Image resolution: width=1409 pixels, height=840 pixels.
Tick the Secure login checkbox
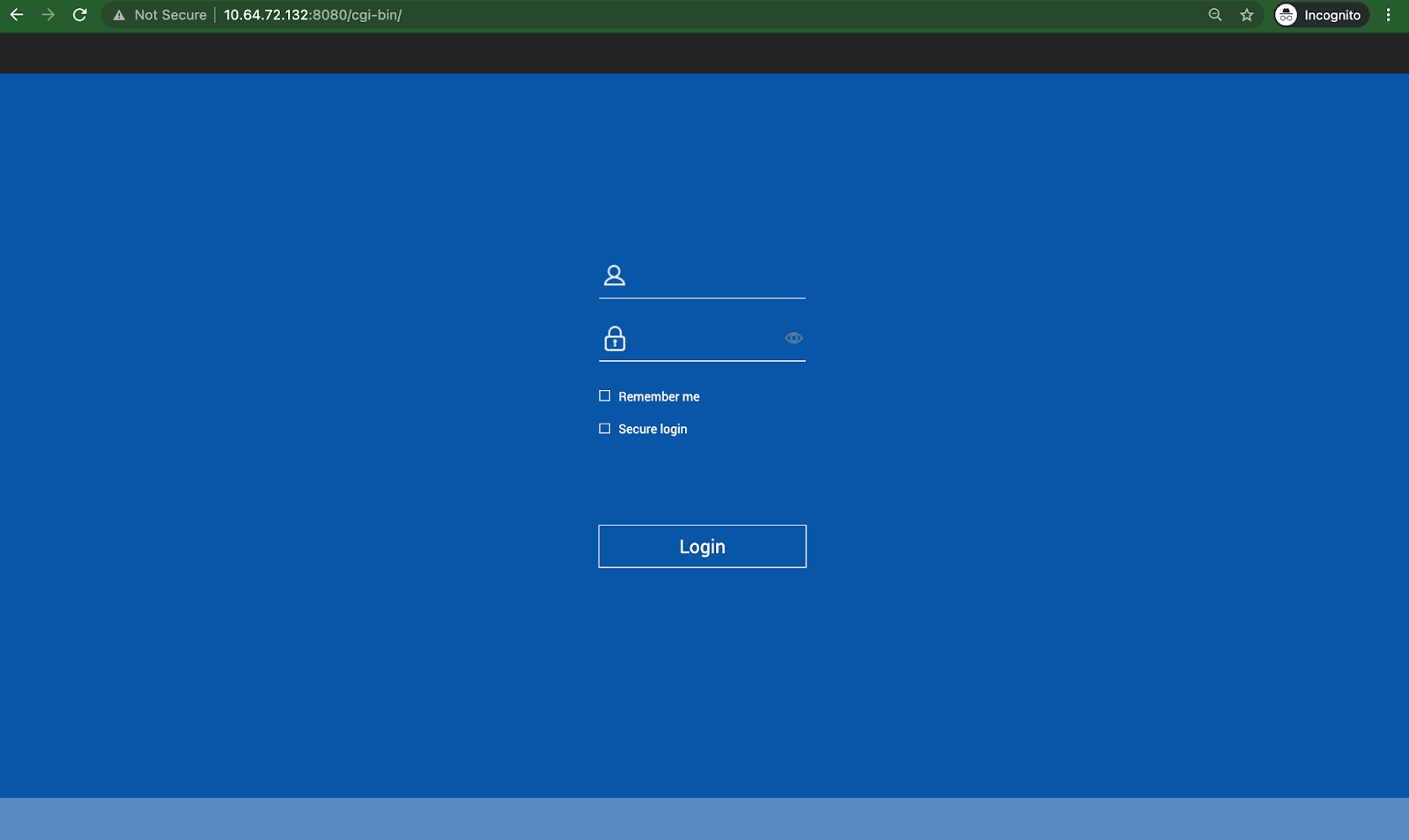point(605,429)
